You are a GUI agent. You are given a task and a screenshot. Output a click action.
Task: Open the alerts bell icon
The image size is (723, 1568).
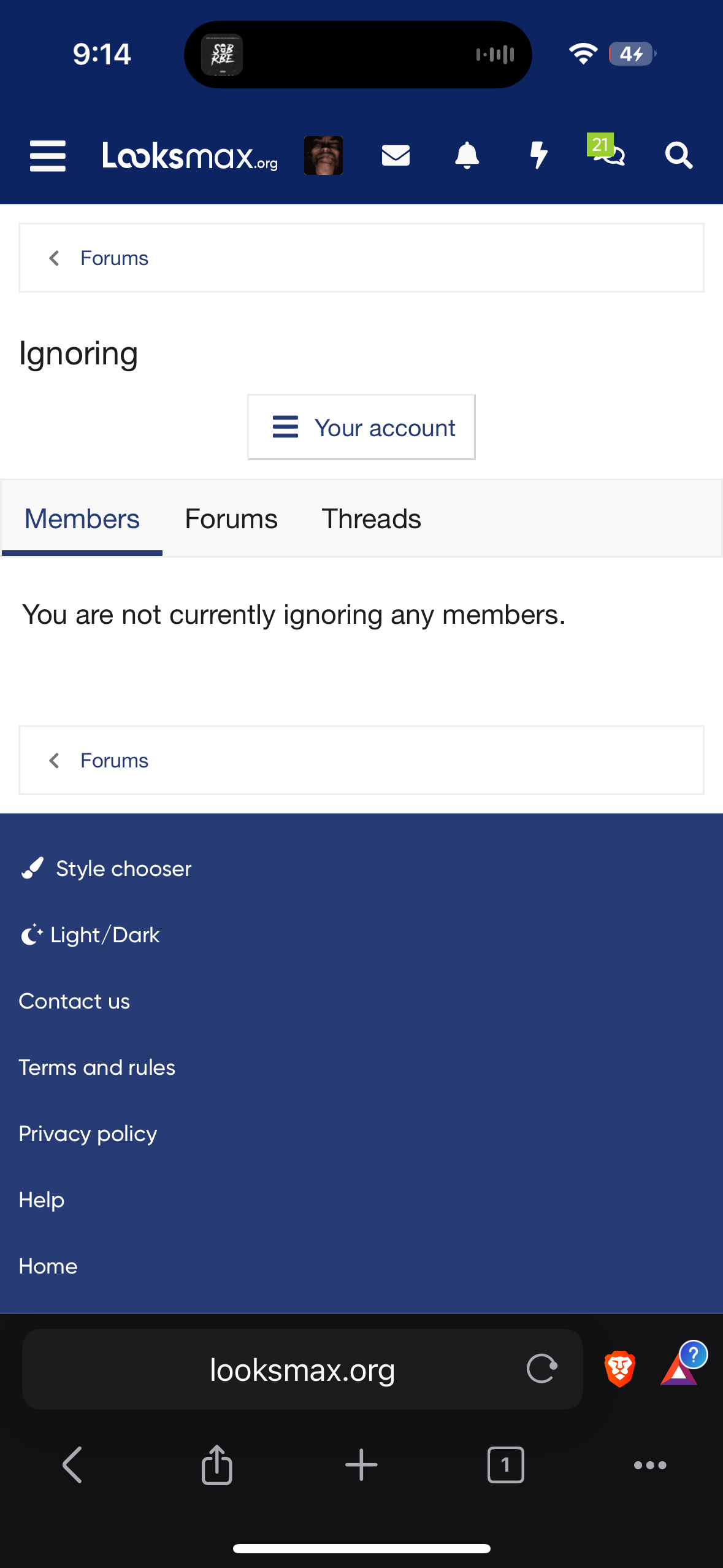pyautogui.click(x=467, y=156)
